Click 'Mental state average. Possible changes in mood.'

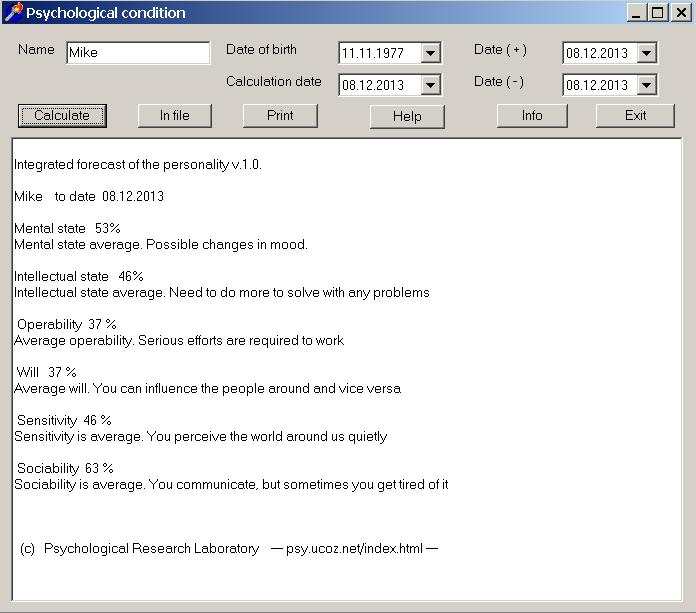coord(161,245)
